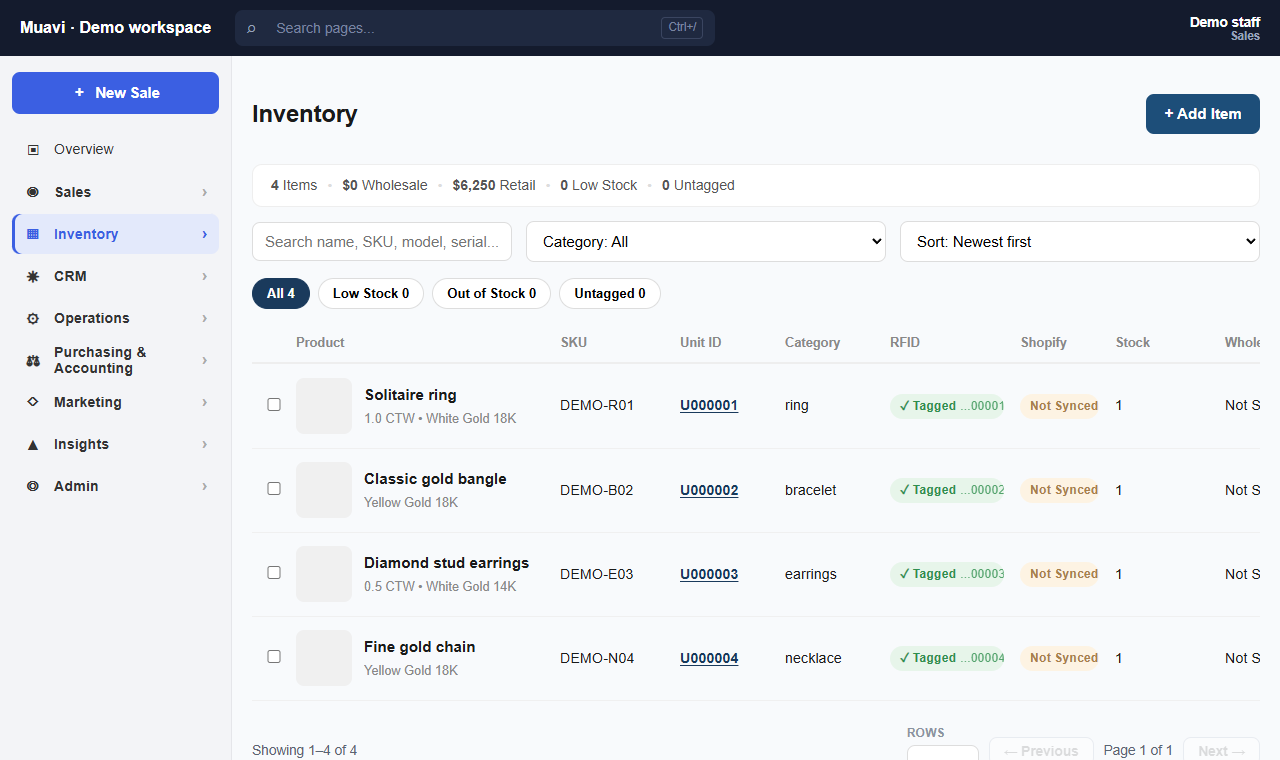The image size is (1280, 760).
Task: Click the New Sale button
Action: pos(115,93)
